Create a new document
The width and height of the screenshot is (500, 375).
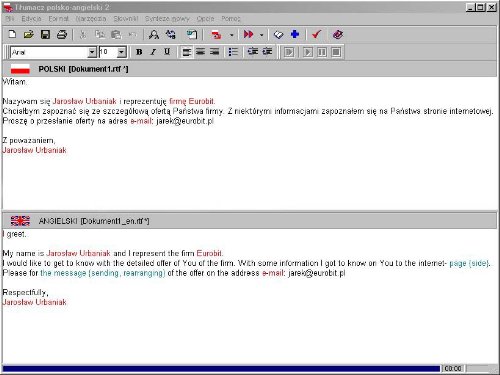tap(12, 34)
